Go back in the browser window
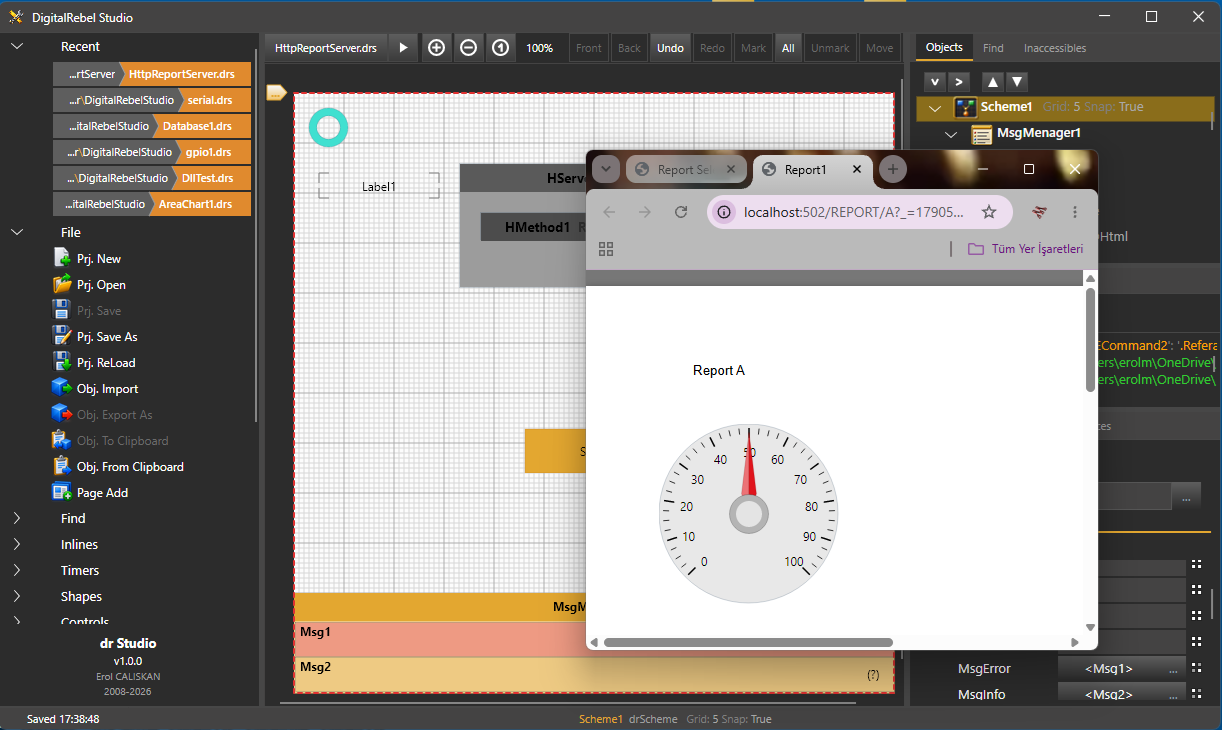Screen dimensions: 1222x730 pyautogui.click(x=609, y=212)
